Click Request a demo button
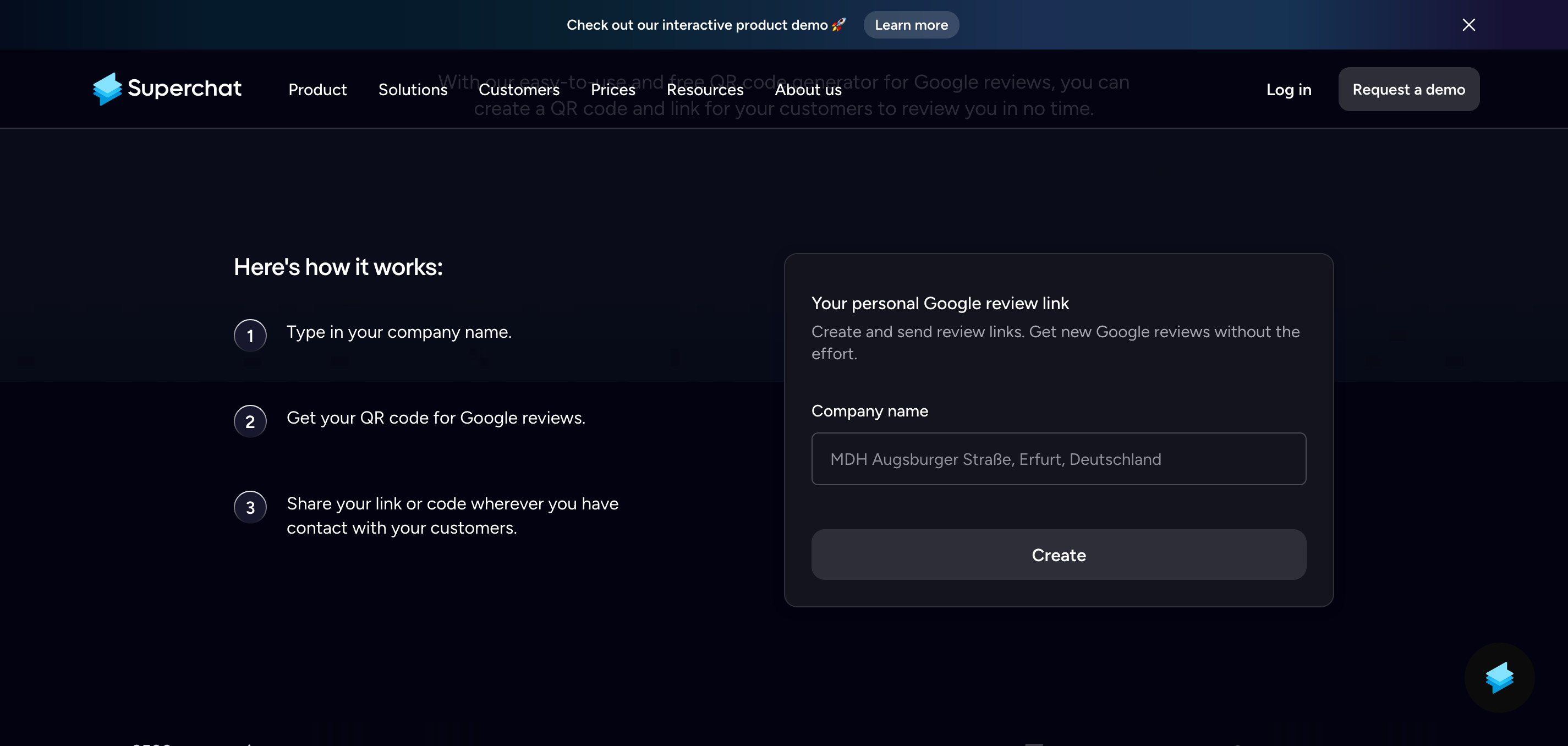This screenshot has width=1568, height=746. 1408,90
